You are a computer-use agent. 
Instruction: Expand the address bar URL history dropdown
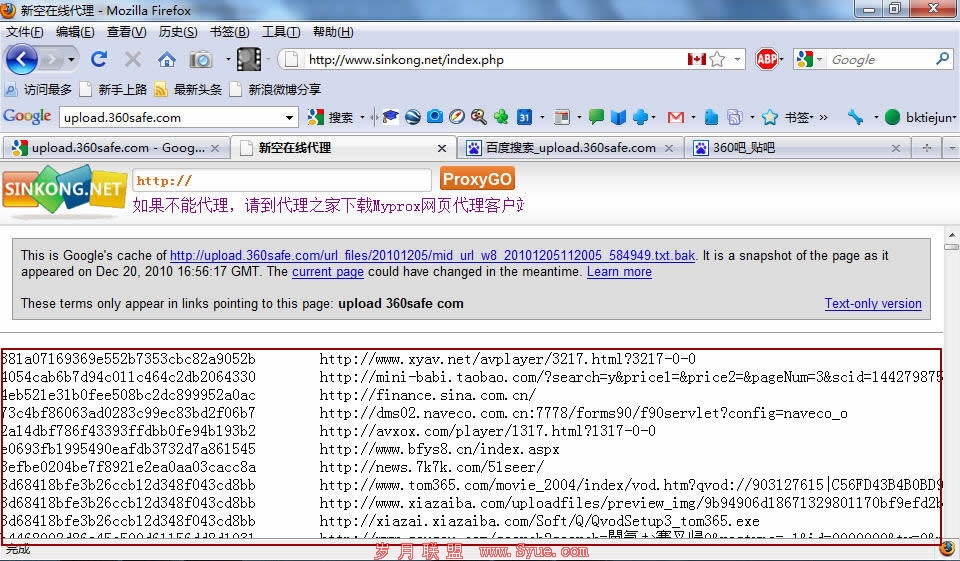point(737,59)
